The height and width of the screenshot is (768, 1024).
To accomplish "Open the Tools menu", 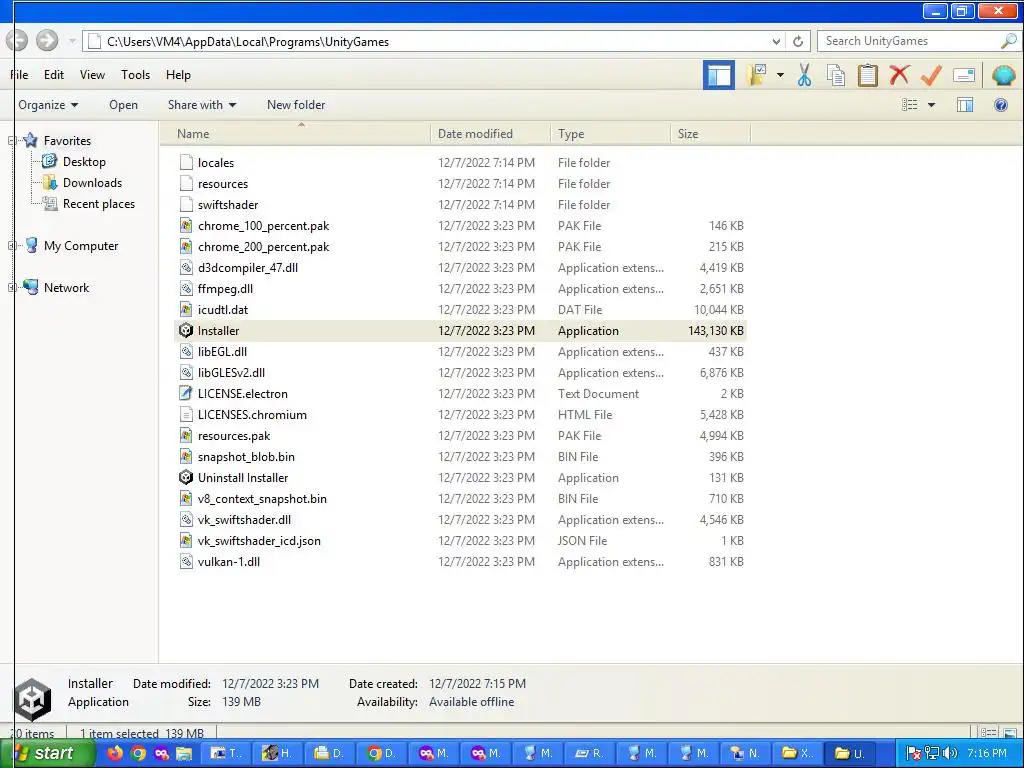I will [x=135, y=75].
